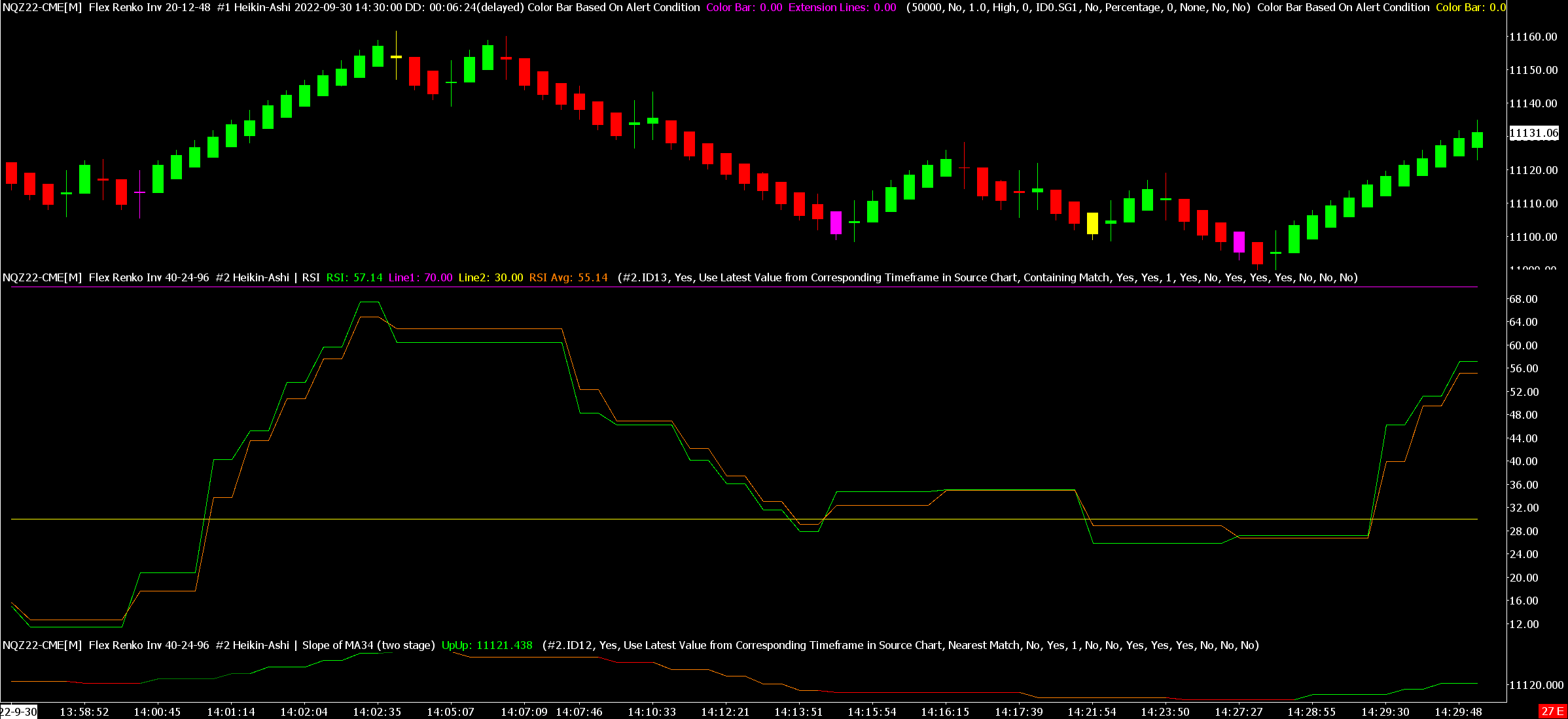Click the 14:29:48 time axis label
This screenshot has height=719, width=1568.
coord(1458,712)
